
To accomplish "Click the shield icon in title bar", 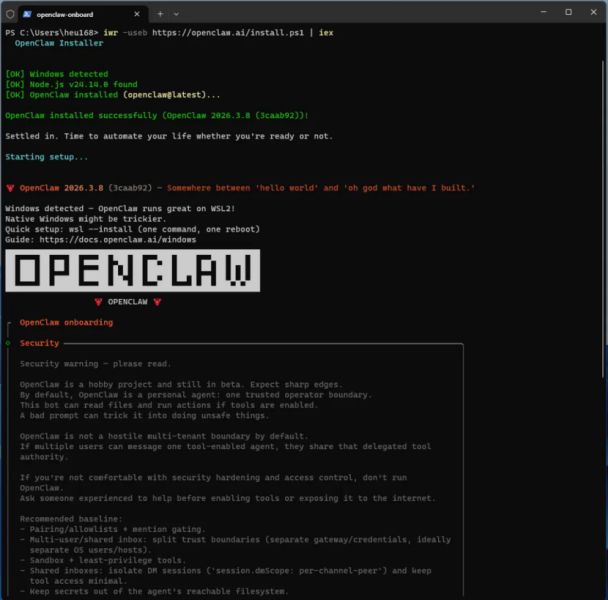I will click(10, 14).
